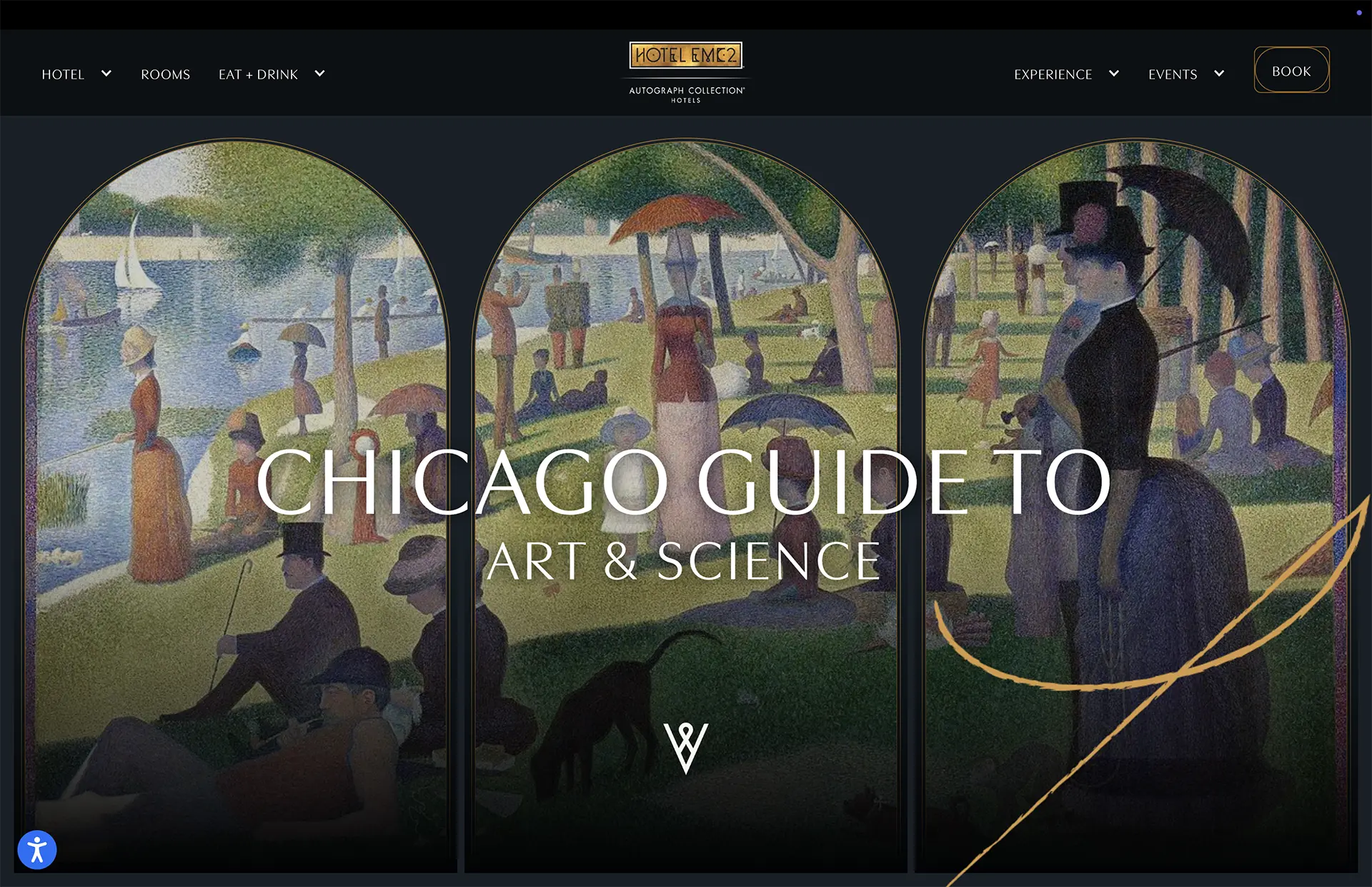This screenshot has height=887, width=1372.
Task: Click the Autograph Collection Hotels logo text
Action: click(x=686, y=94)
